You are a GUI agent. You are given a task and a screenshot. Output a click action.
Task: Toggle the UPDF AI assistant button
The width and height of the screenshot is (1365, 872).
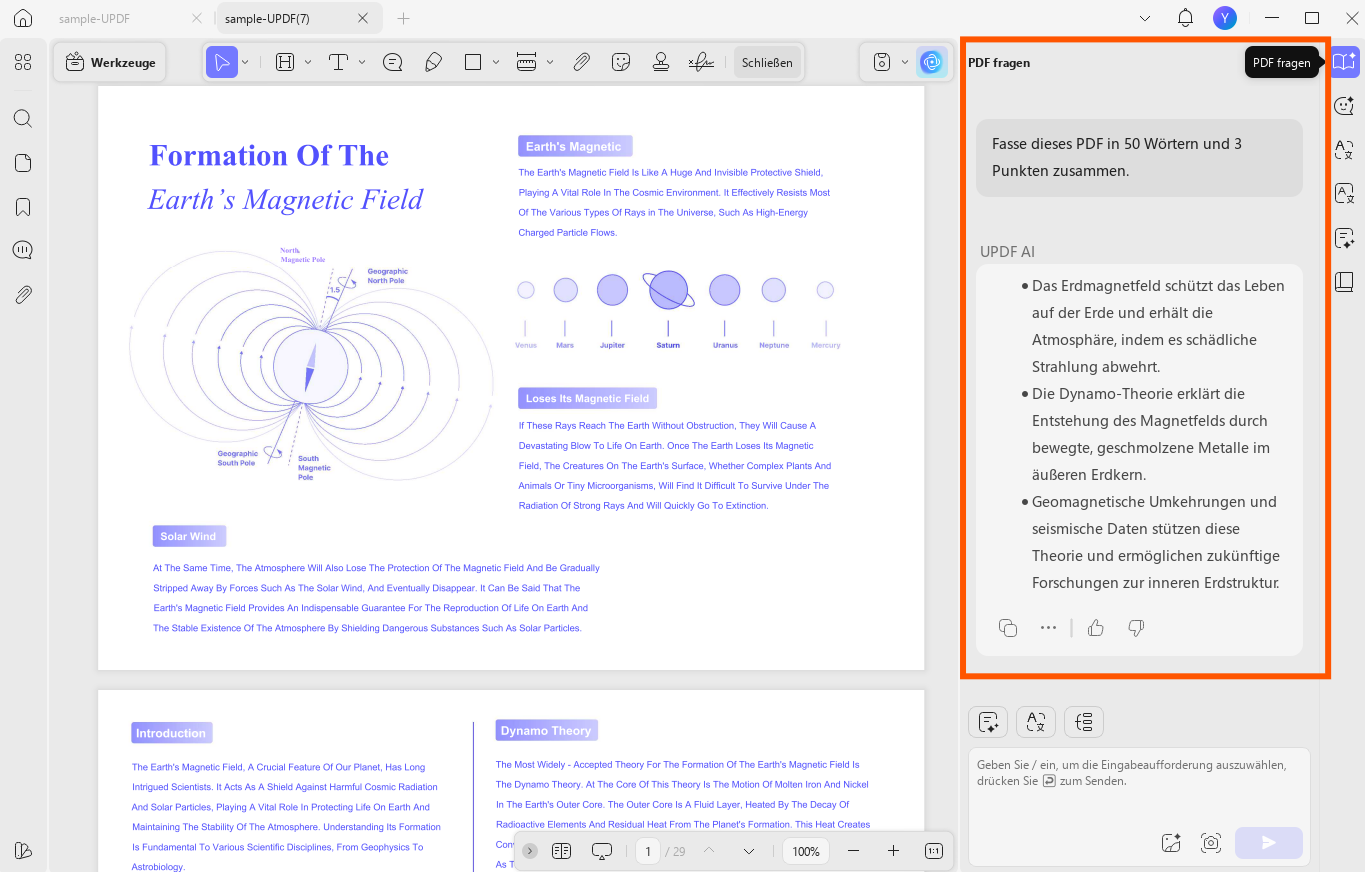point(932,62)
